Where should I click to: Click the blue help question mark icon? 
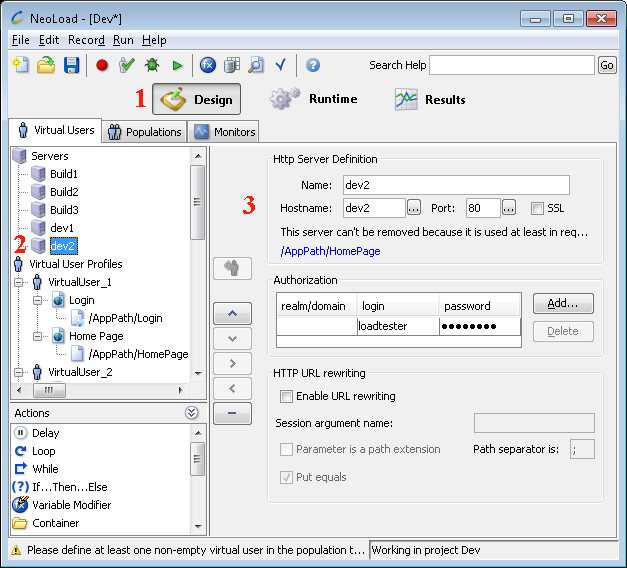(x=313, y=65)
